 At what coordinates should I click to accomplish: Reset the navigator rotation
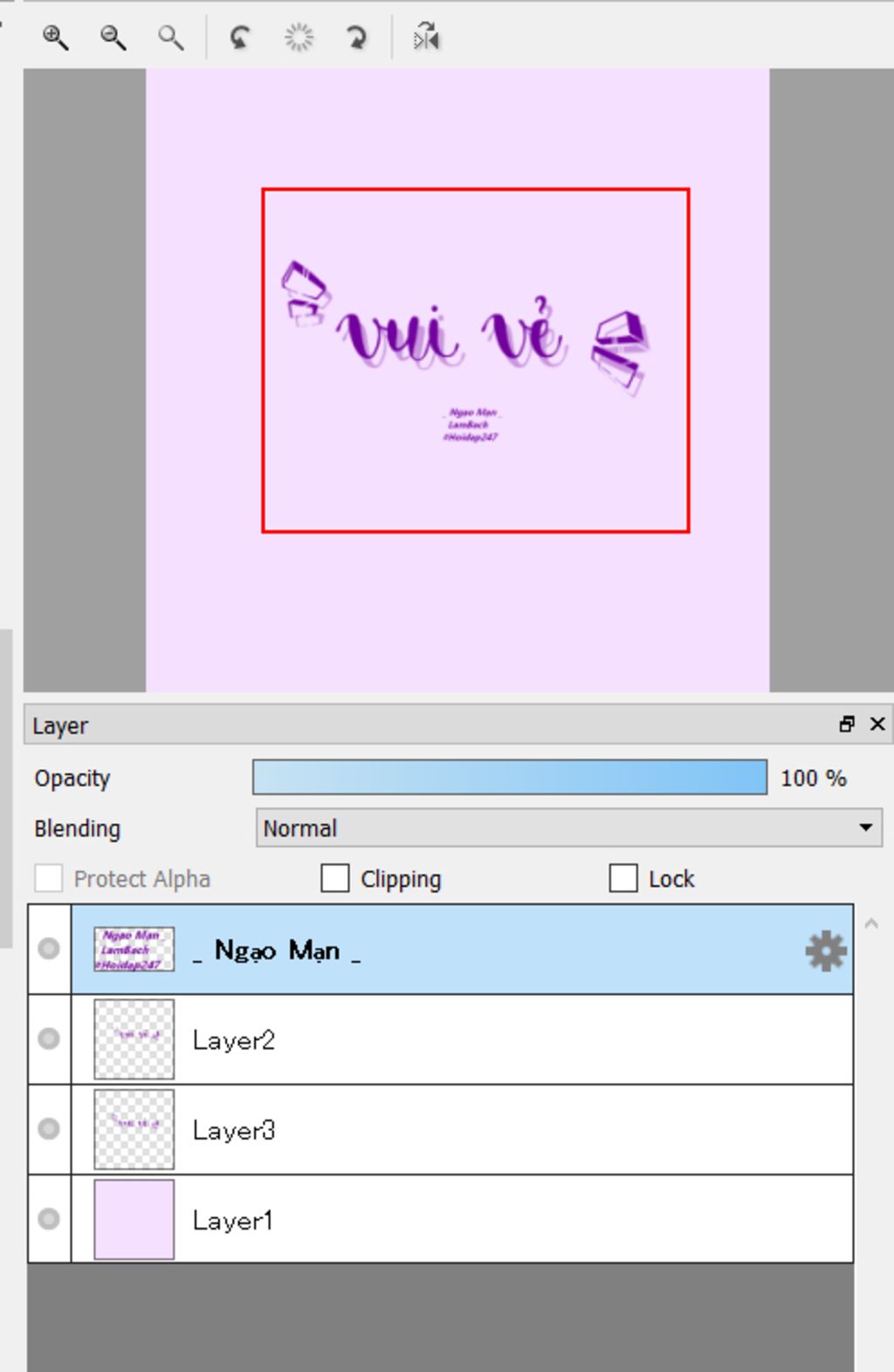[x=299, y=38]
